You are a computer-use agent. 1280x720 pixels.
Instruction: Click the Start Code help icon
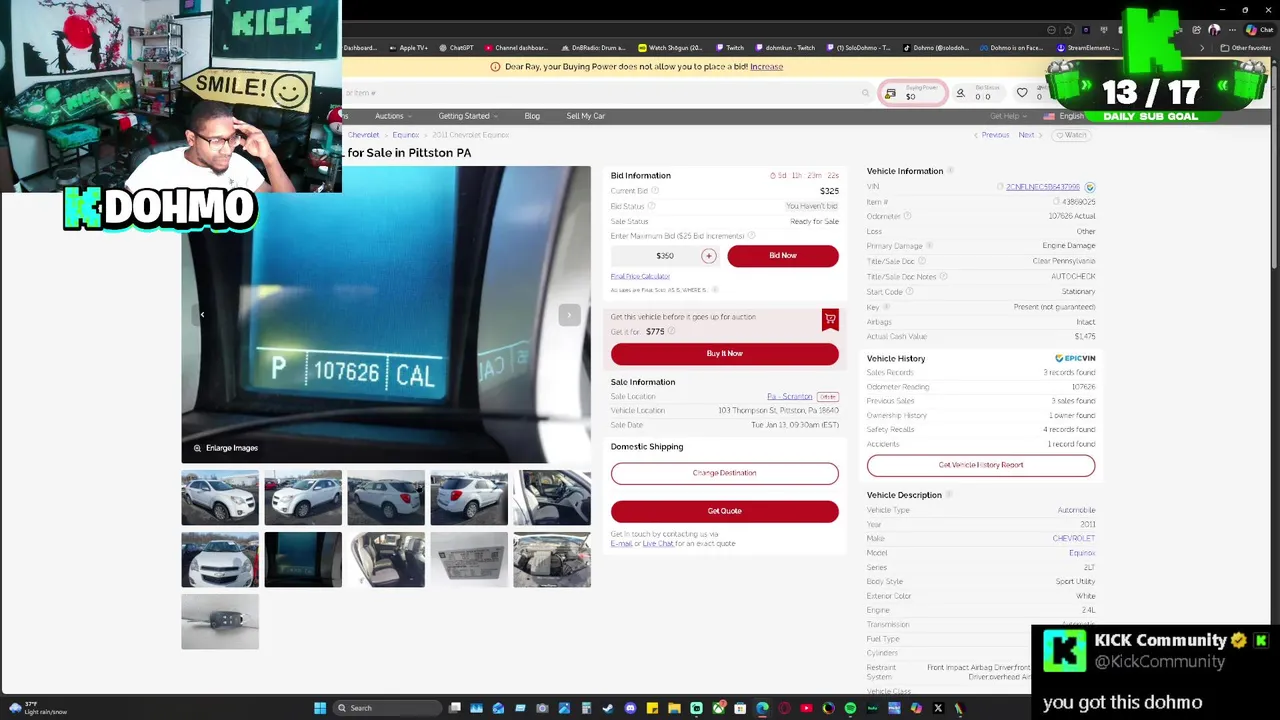pyautogui.click(x=909, y=292)
